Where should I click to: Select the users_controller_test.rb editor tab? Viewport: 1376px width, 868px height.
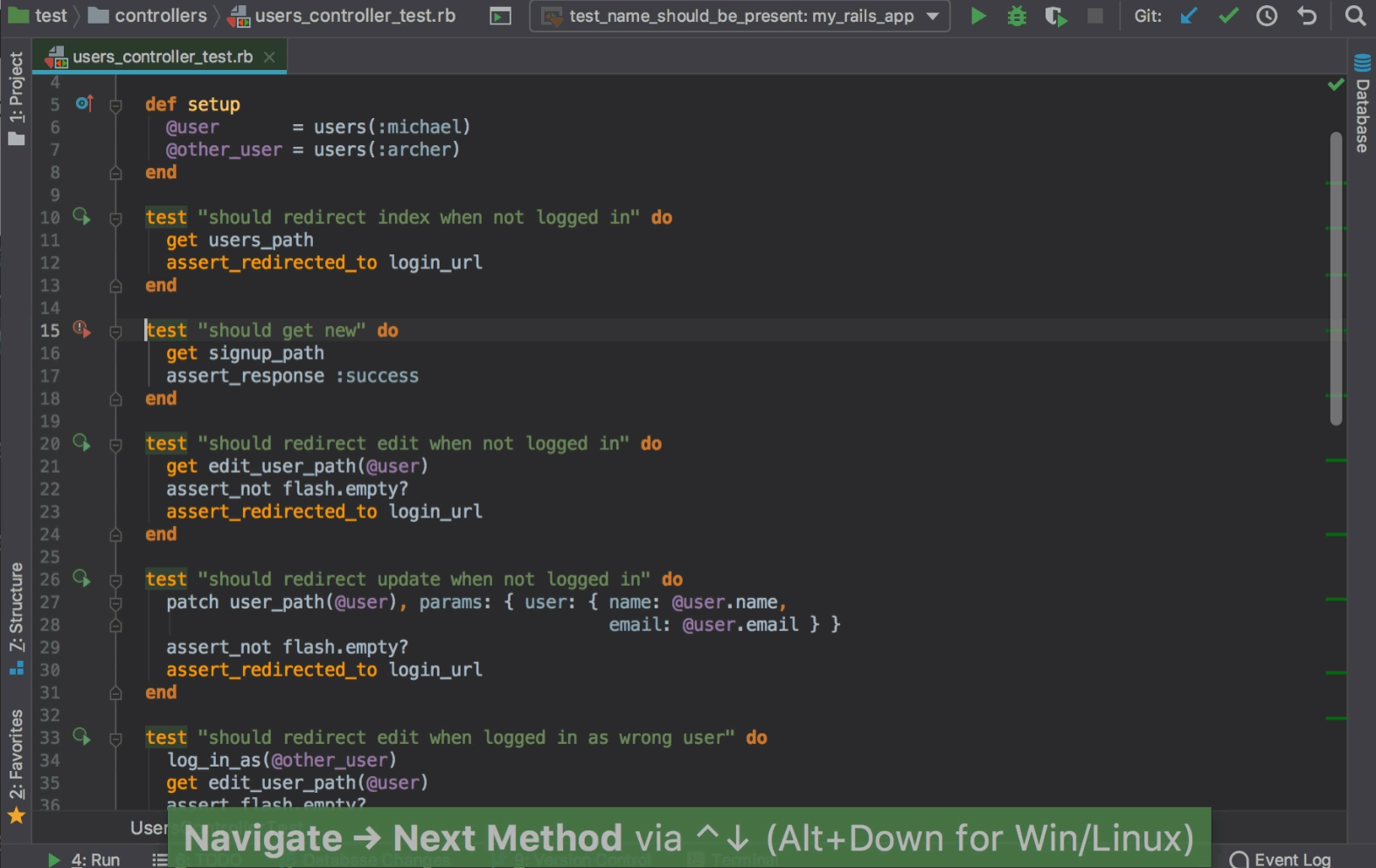coord(161,57)
